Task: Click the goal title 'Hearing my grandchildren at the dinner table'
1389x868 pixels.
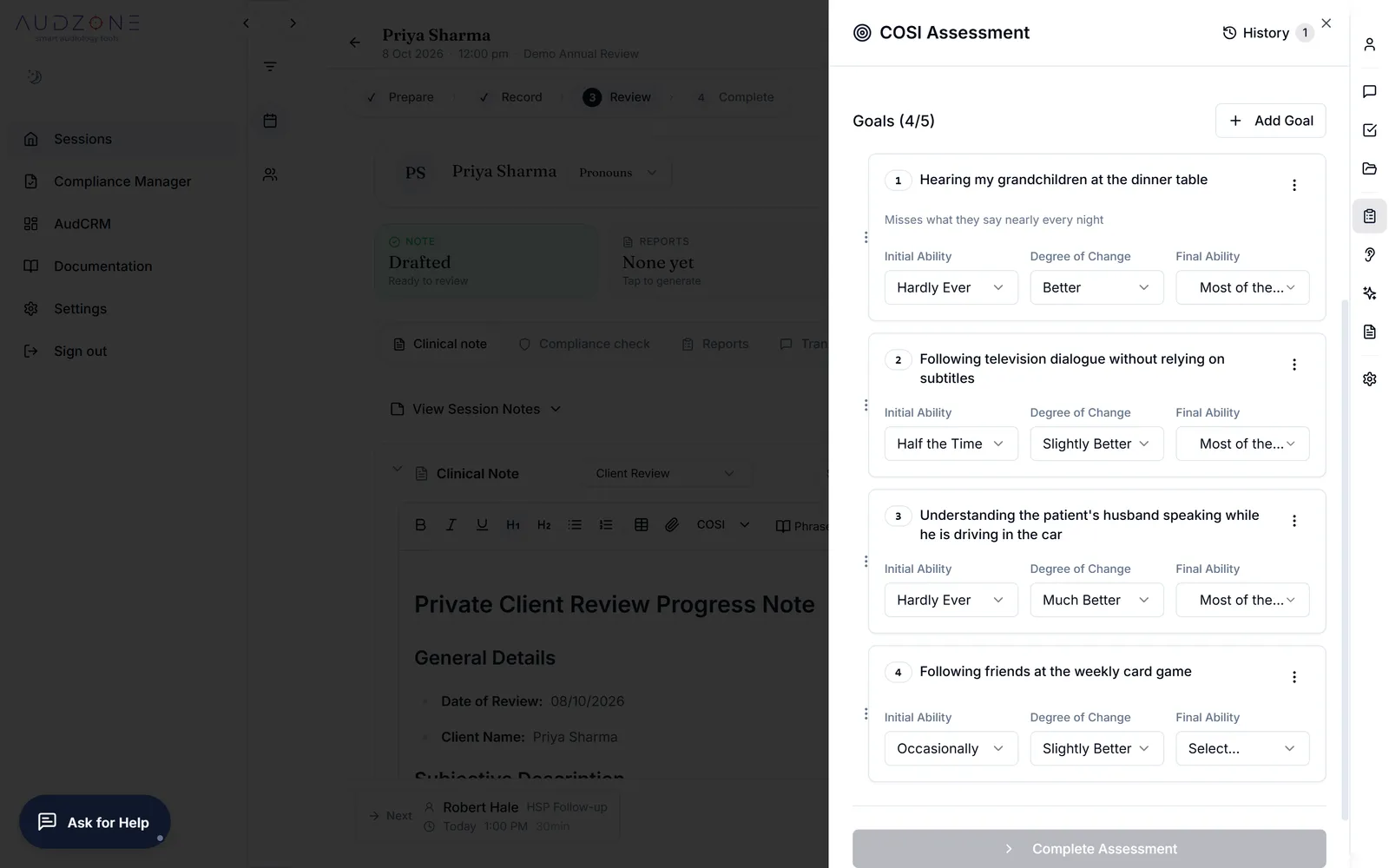Action: click(x=1063, y=180)
